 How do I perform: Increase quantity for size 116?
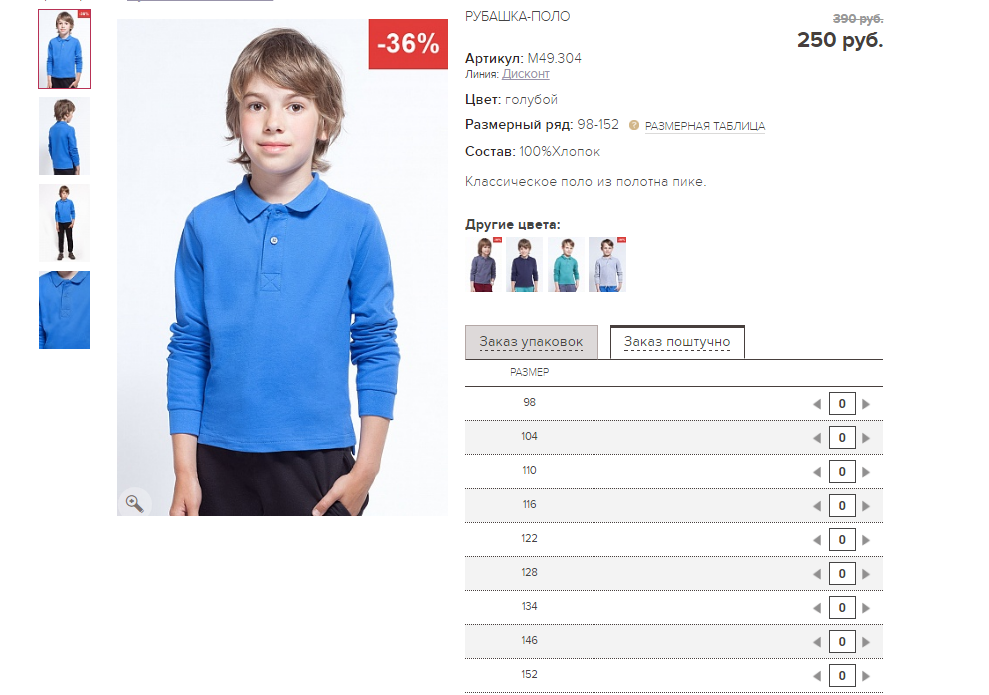coord(866,506)
